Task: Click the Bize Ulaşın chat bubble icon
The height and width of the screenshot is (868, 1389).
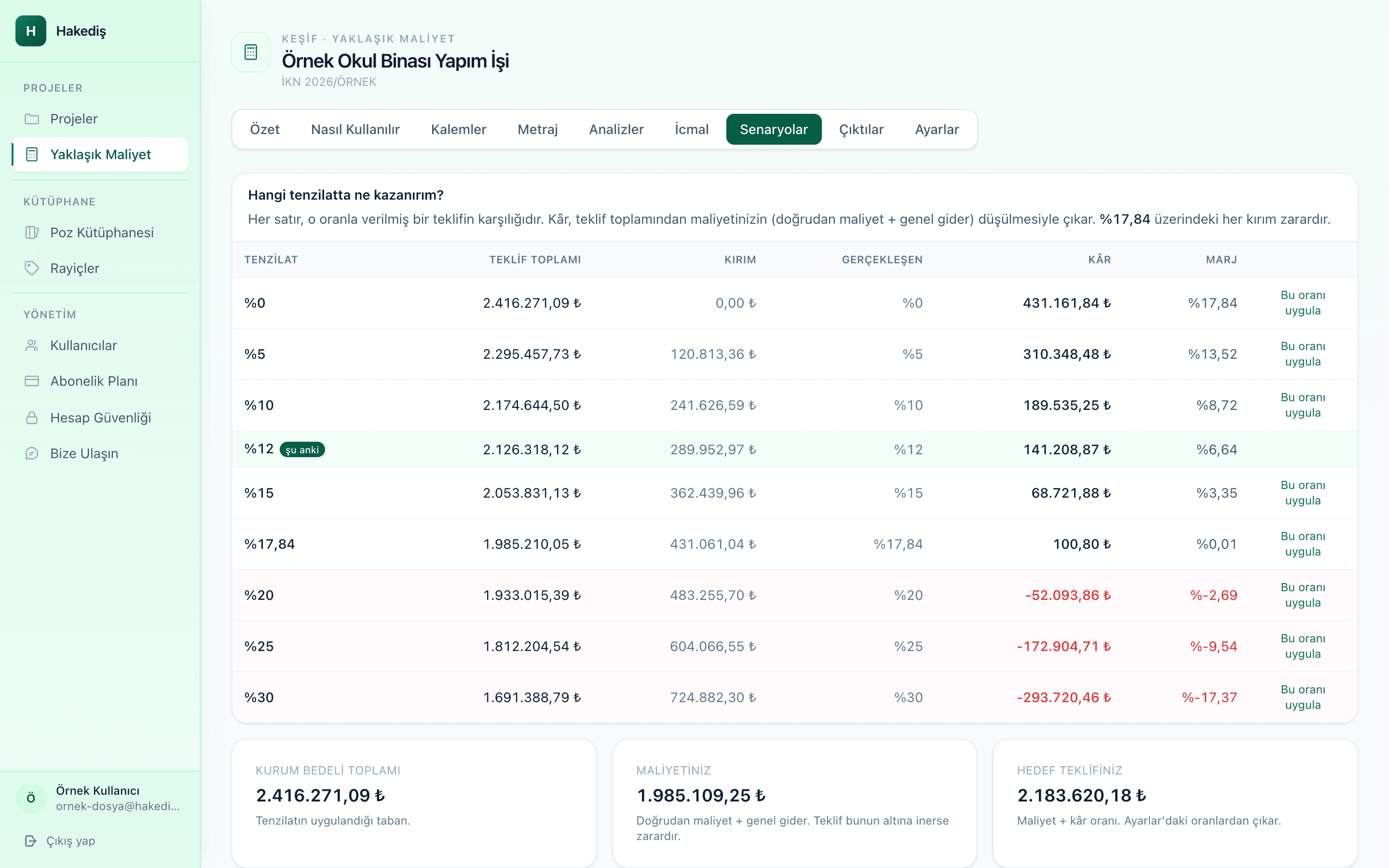Action: click(x=32, y=453)
